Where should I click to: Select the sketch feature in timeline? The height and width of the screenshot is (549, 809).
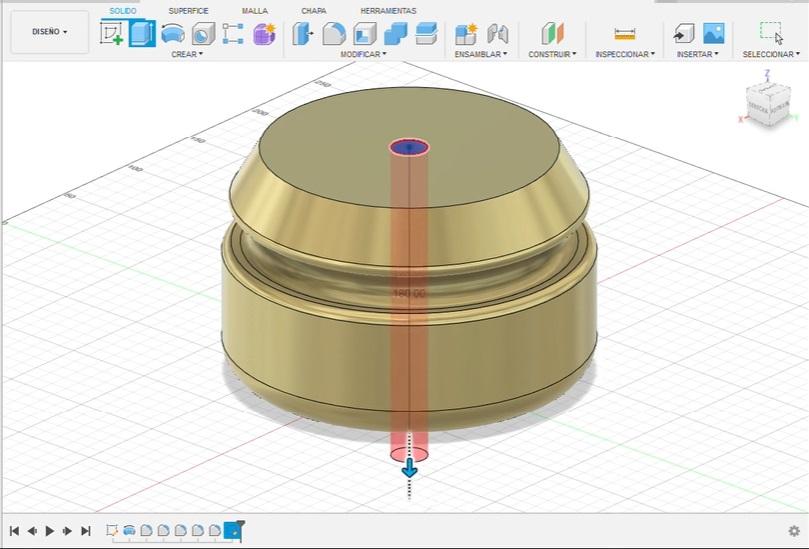pos(112,530)
